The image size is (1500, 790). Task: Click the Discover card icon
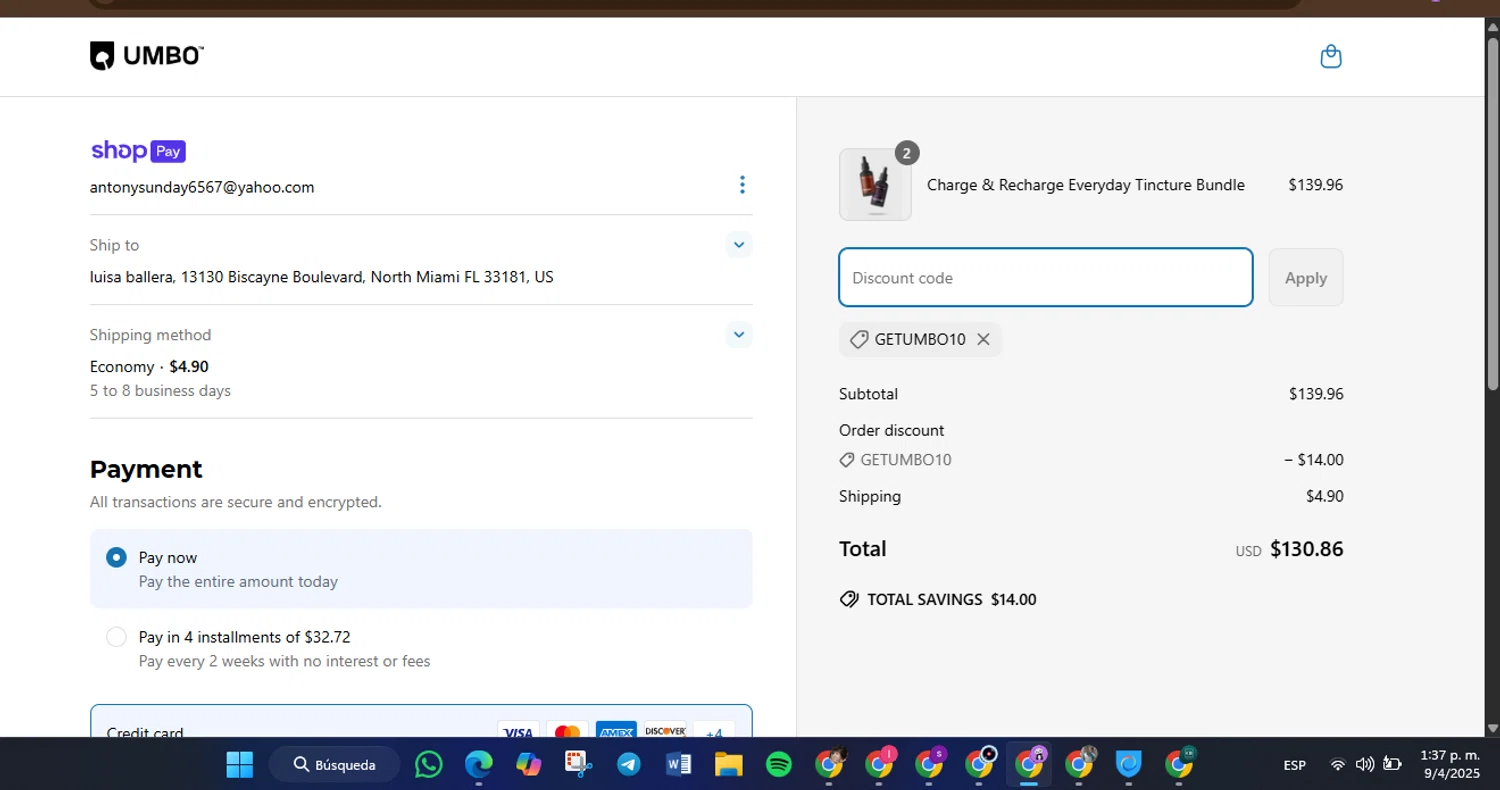(x=665, y=732)
